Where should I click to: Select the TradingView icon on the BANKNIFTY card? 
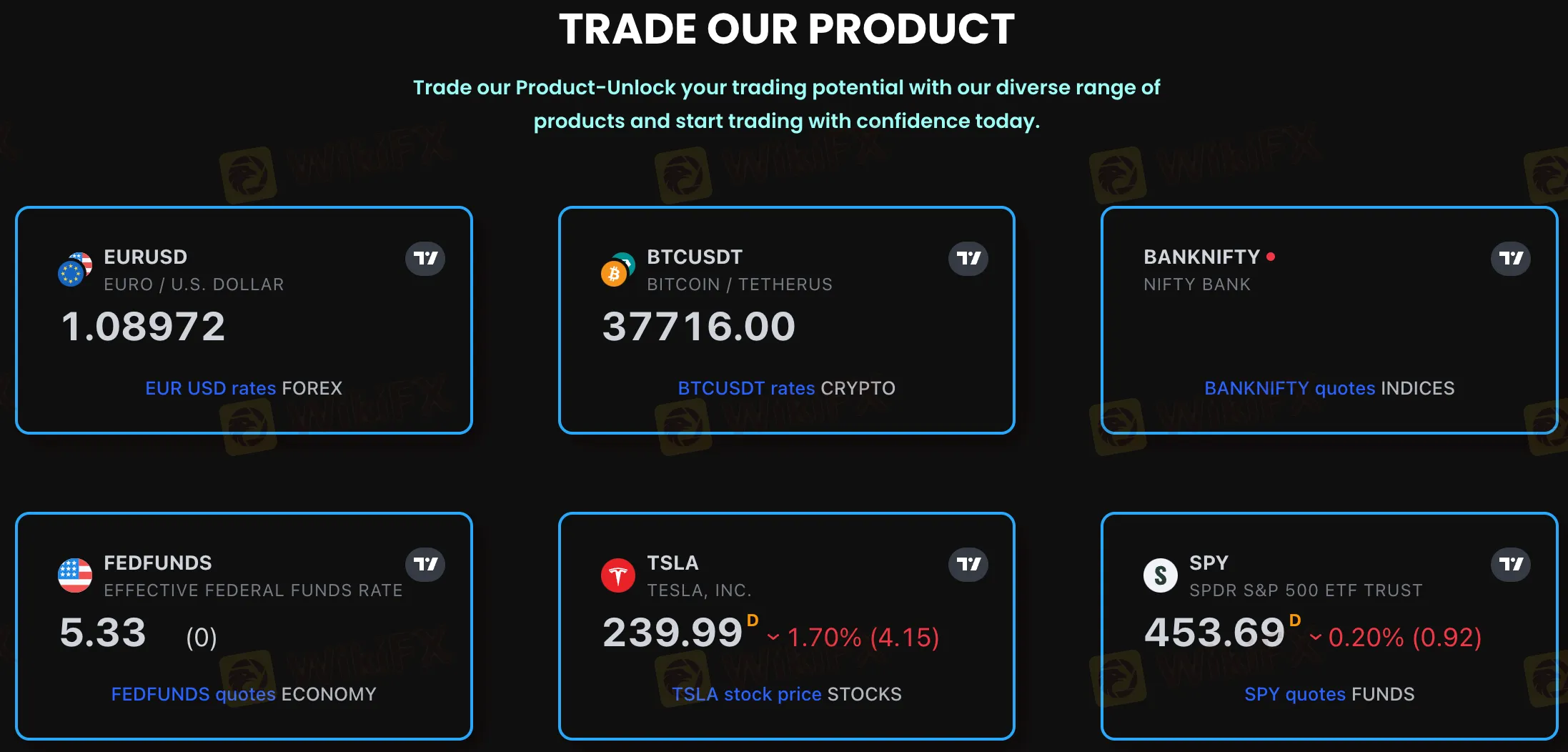click(x=1510, y=258)
